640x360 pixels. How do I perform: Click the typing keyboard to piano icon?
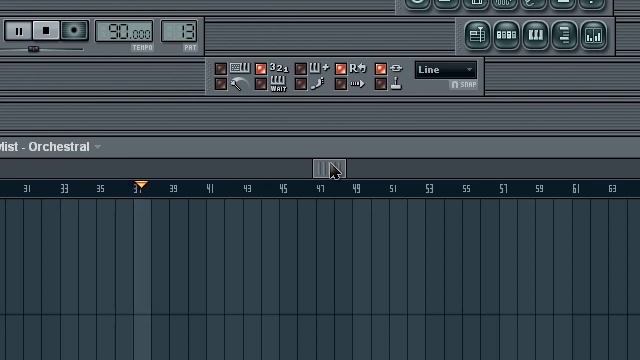(240, 68)
